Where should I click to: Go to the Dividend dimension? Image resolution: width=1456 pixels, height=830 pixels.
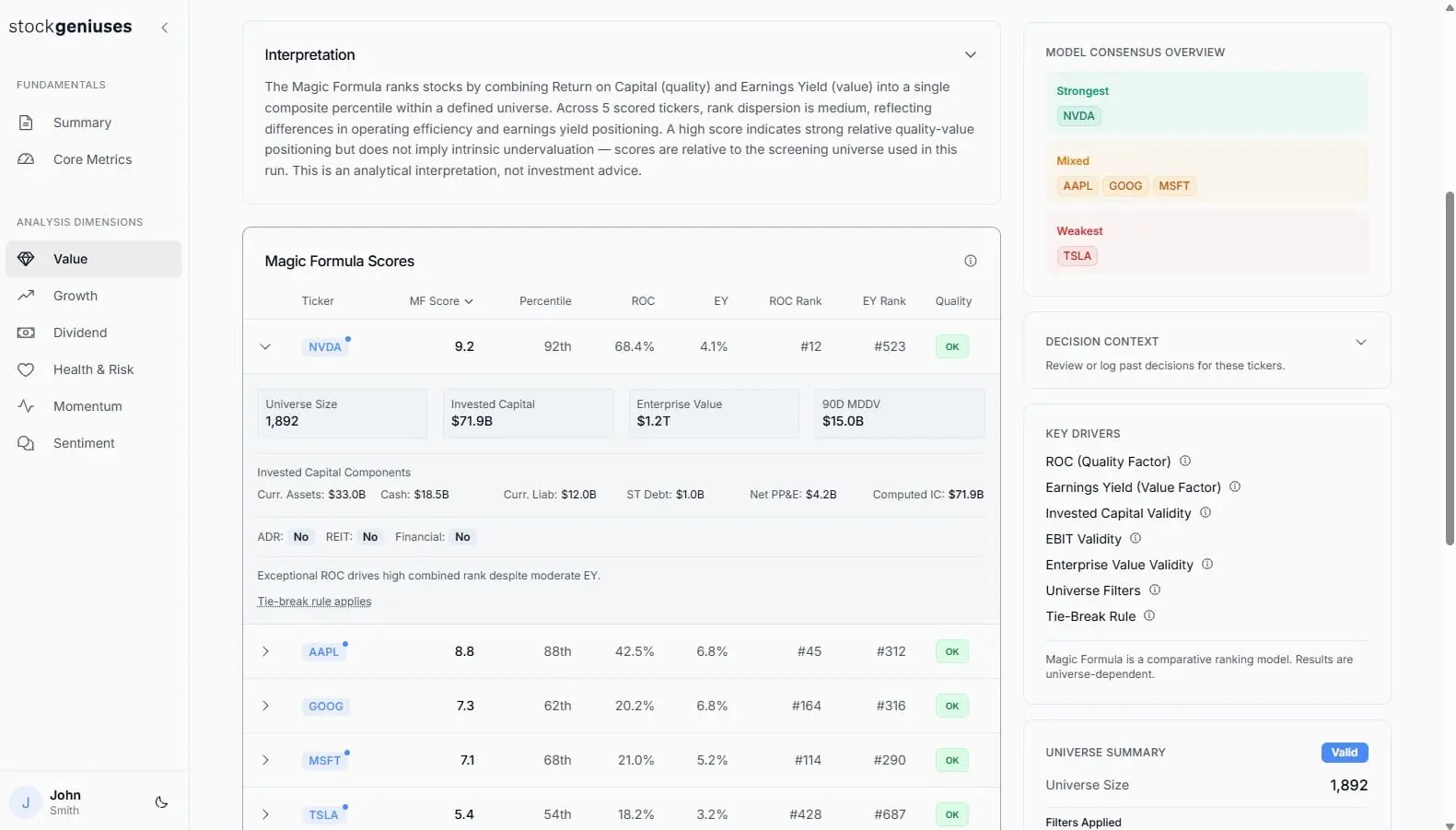(x=94, y=333)
